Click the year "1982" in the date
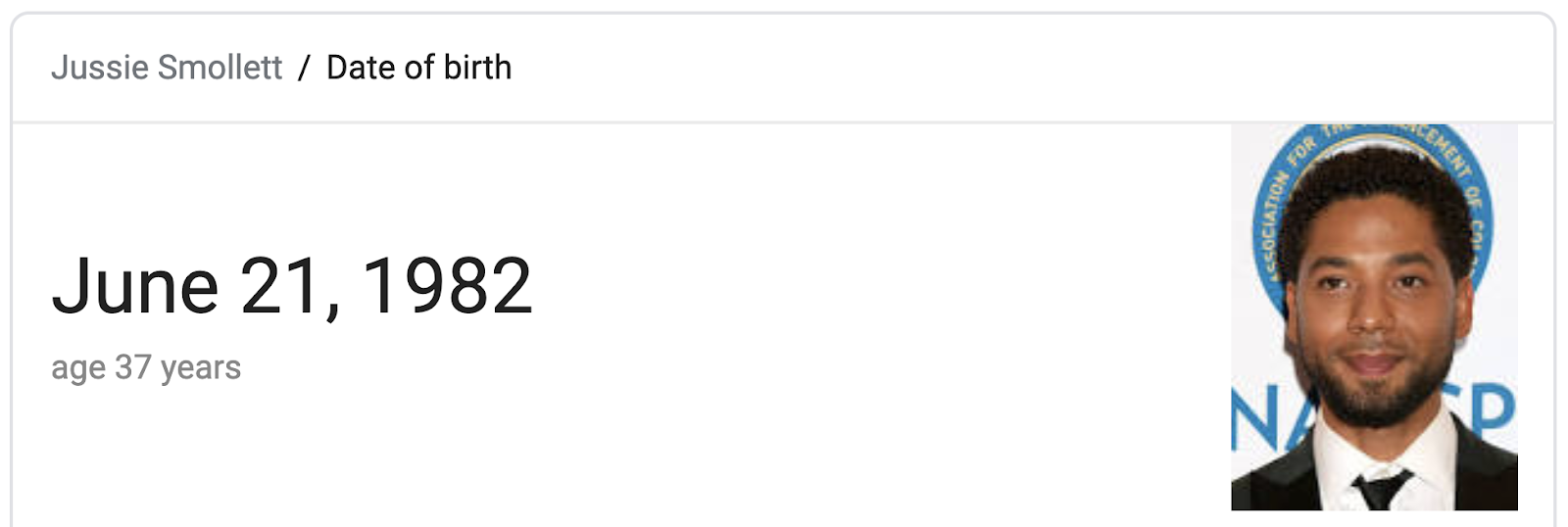The width and height of the screenshot is (1568, 527). click(447, 286)
